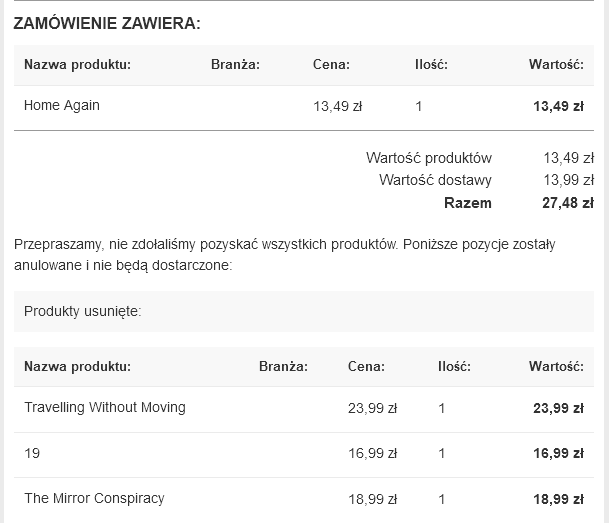This screenshot has width=609, height=523.
Task: Click the Wartość dostawy label
Action: tap(435, 180)
